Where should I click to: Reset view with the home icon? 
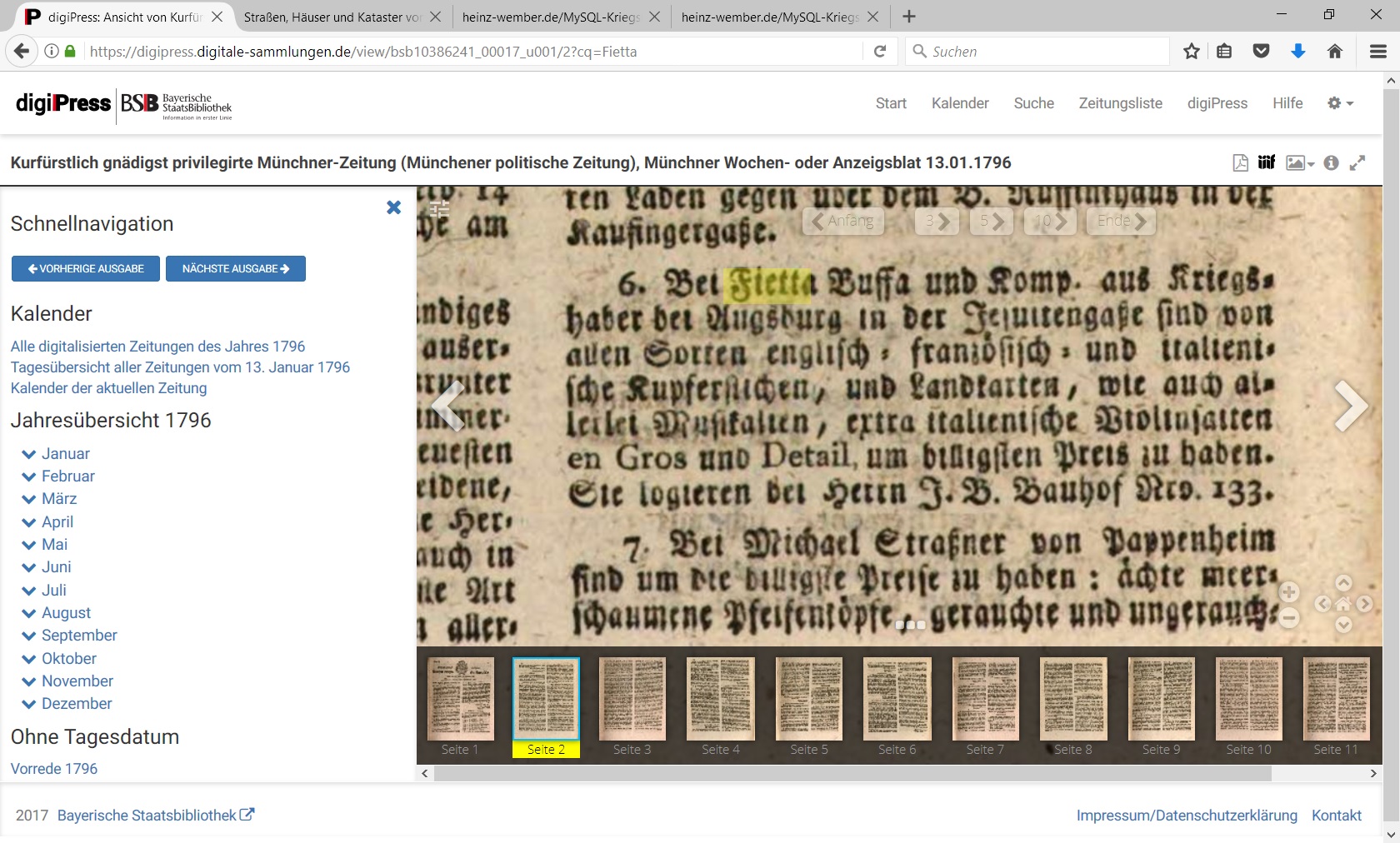coord(1343,604)
